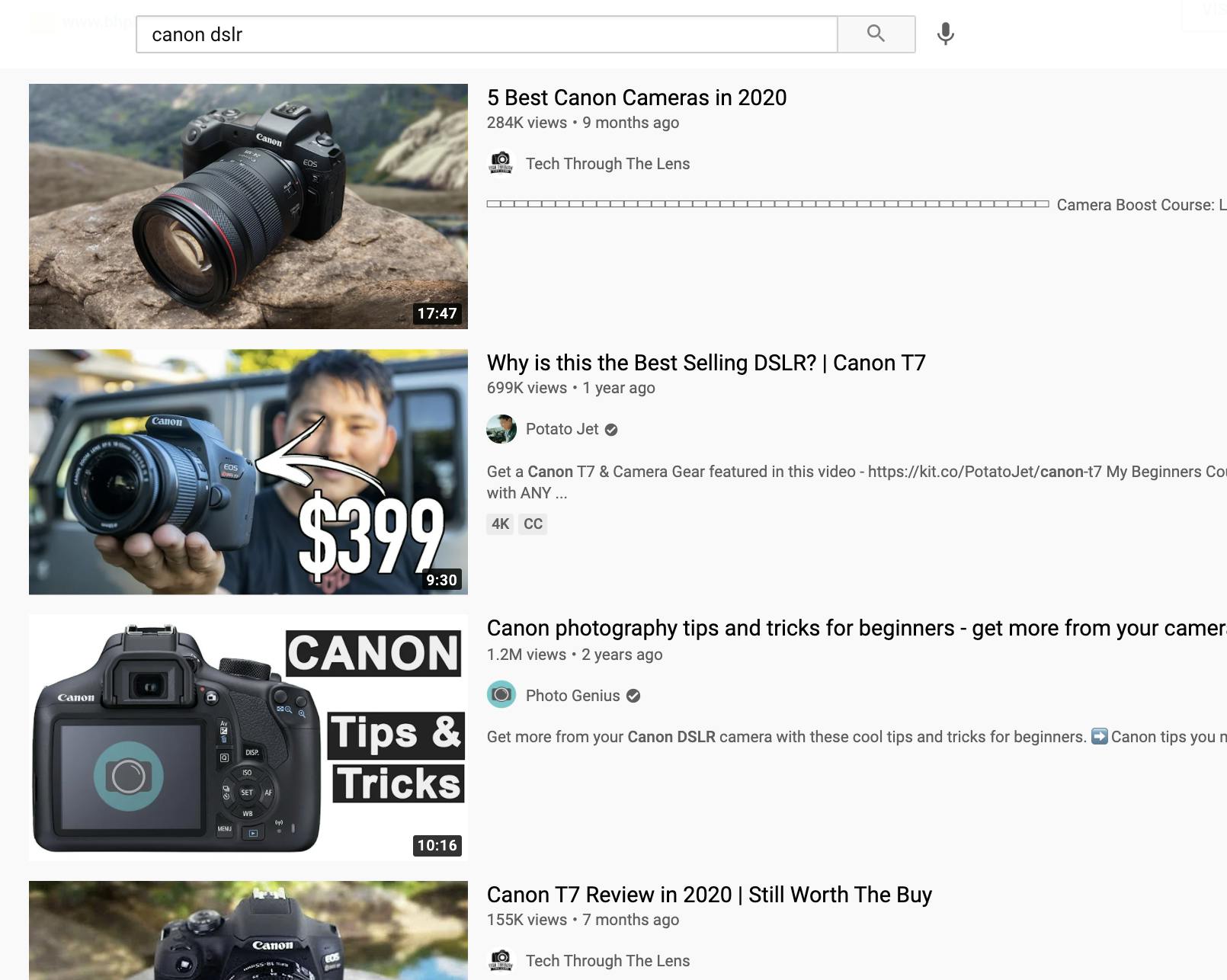Click the search magnifier button
1227x980 pixels.
coord(876,34)
